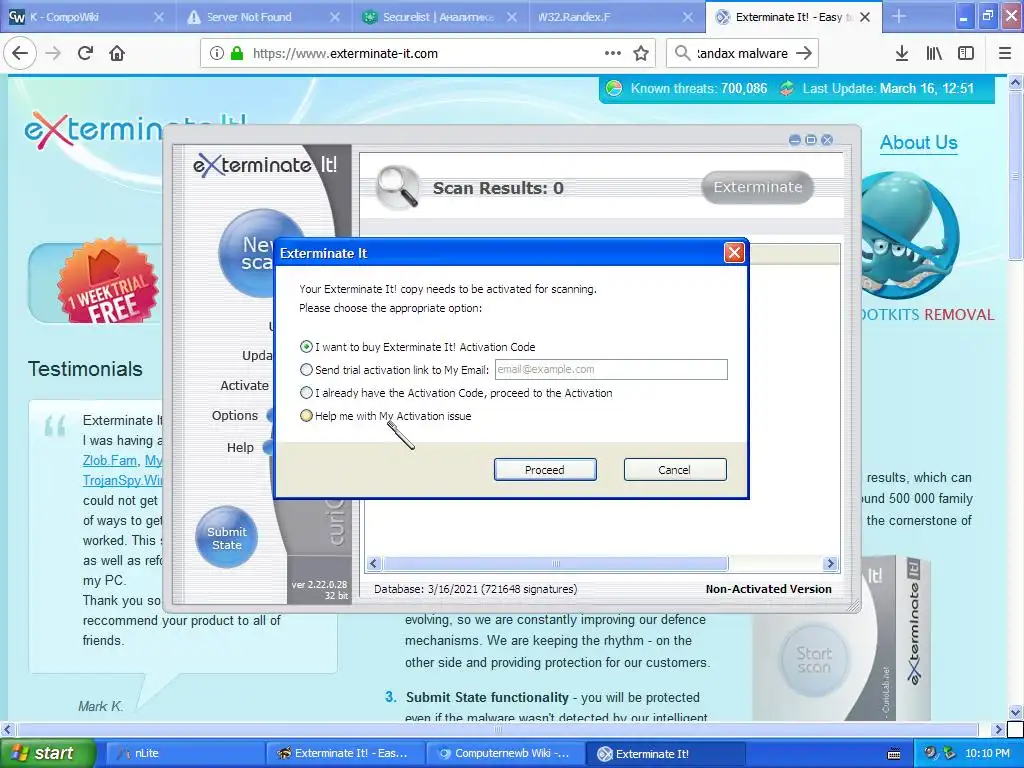The image size is (1024, 768).
Task: Open the Windows start button
Action: tap(46, 754)
